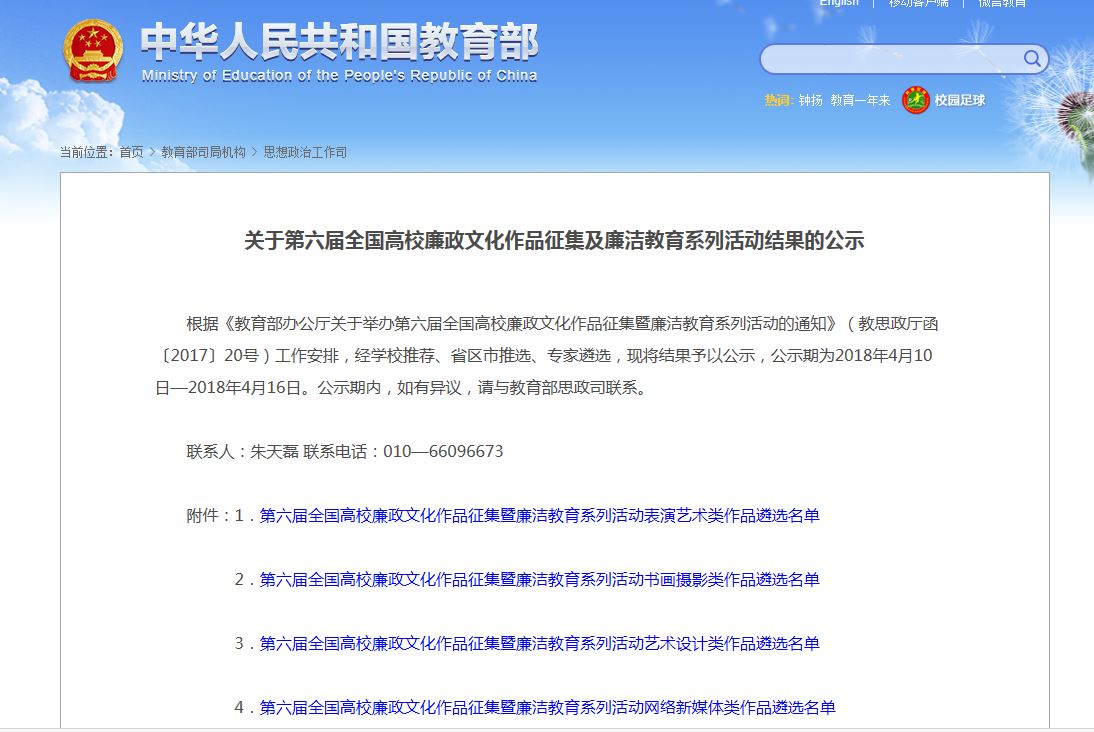Image resolution: width=1094 pixels, height=732 pixels.
Task: Open 教育部司局机构 breadcrumb link
Action: coord(203,153)
